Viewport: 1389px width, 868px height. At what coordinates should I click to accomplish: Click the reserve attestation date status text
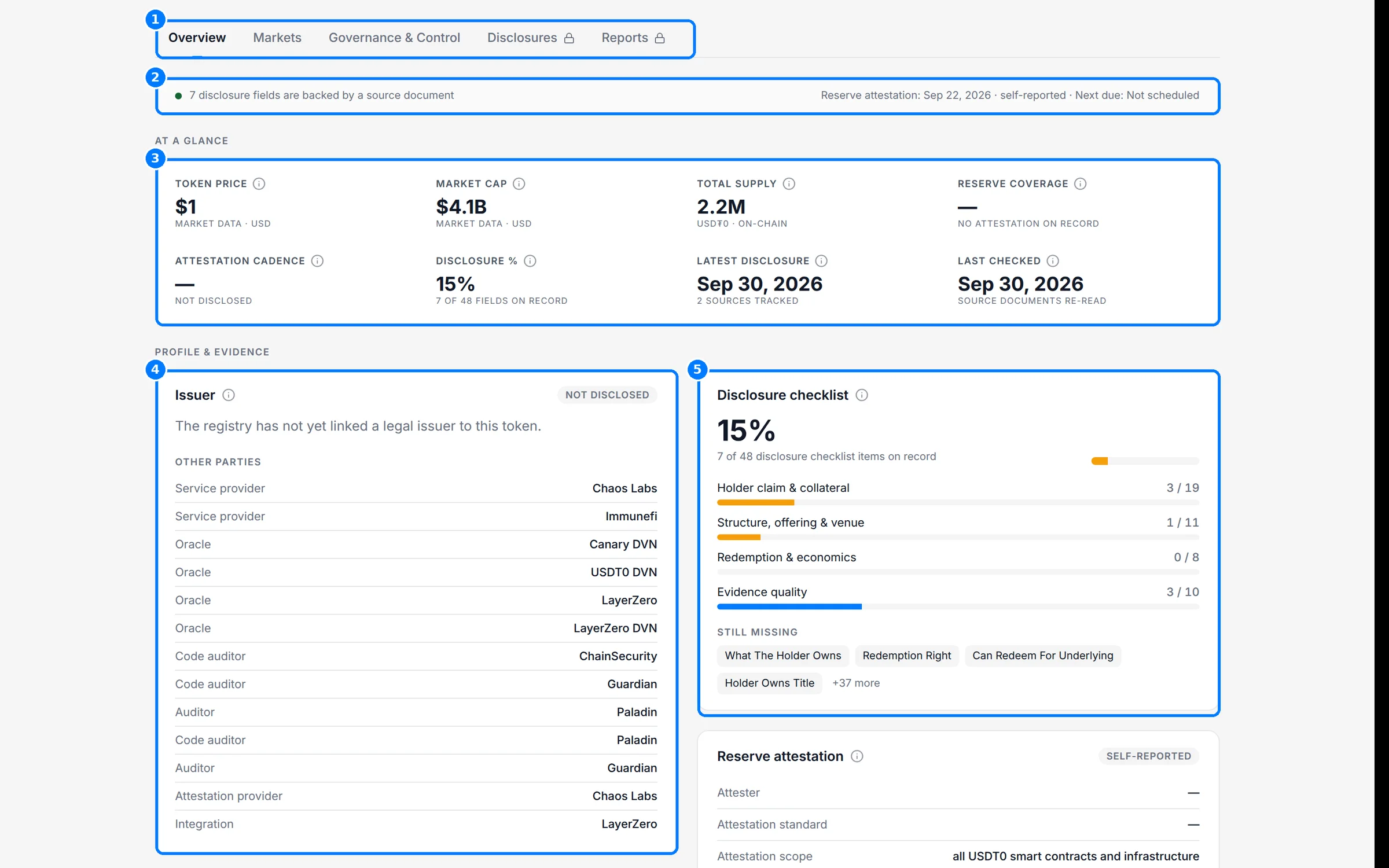click(x=1010, y=95)
